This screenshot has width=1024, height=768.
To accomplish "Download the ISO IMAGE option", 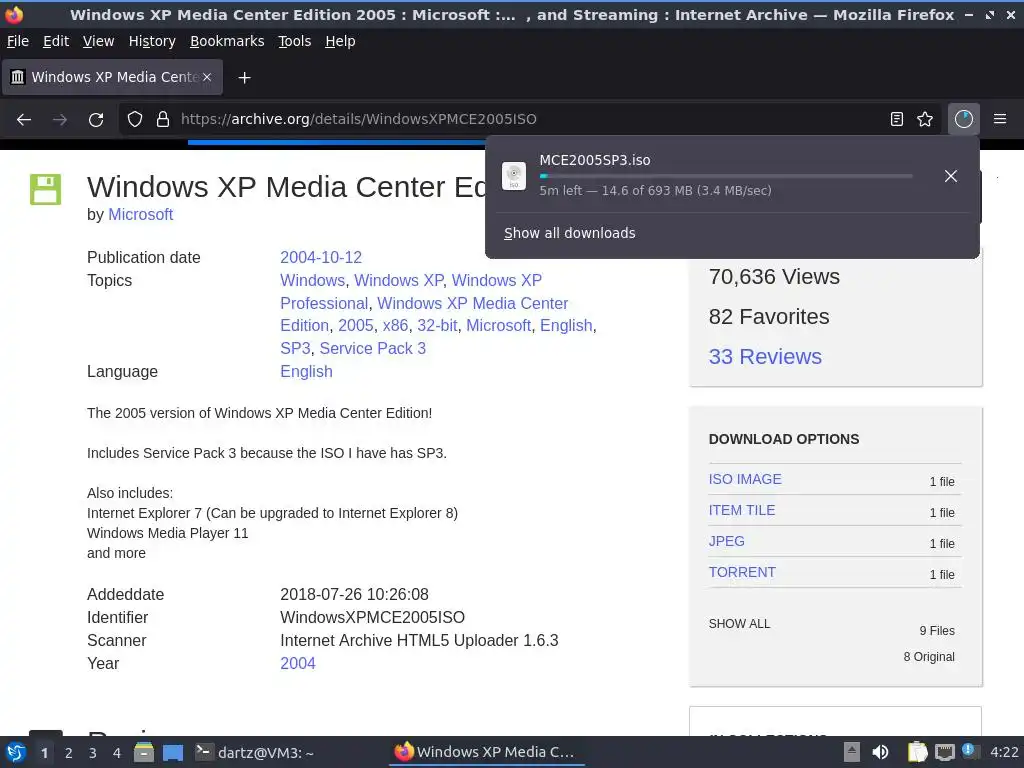I will (745, 479).
